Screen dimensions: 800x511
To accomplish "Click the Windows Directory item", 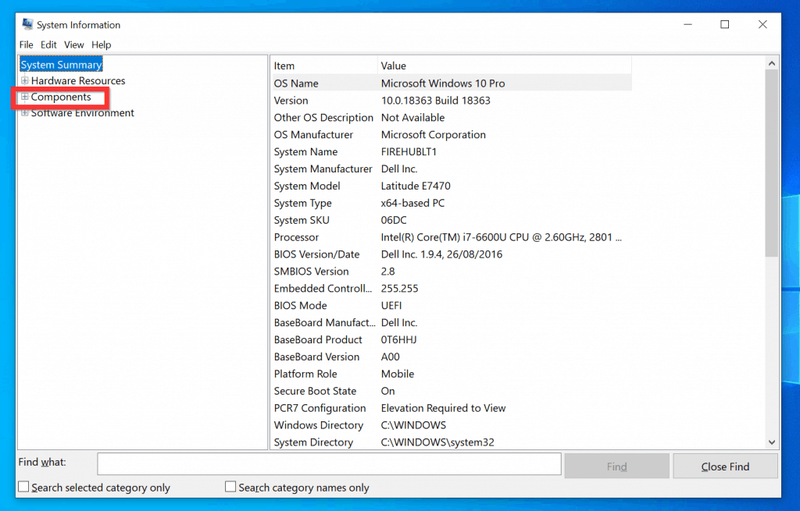I will click(x=318, y=425).
